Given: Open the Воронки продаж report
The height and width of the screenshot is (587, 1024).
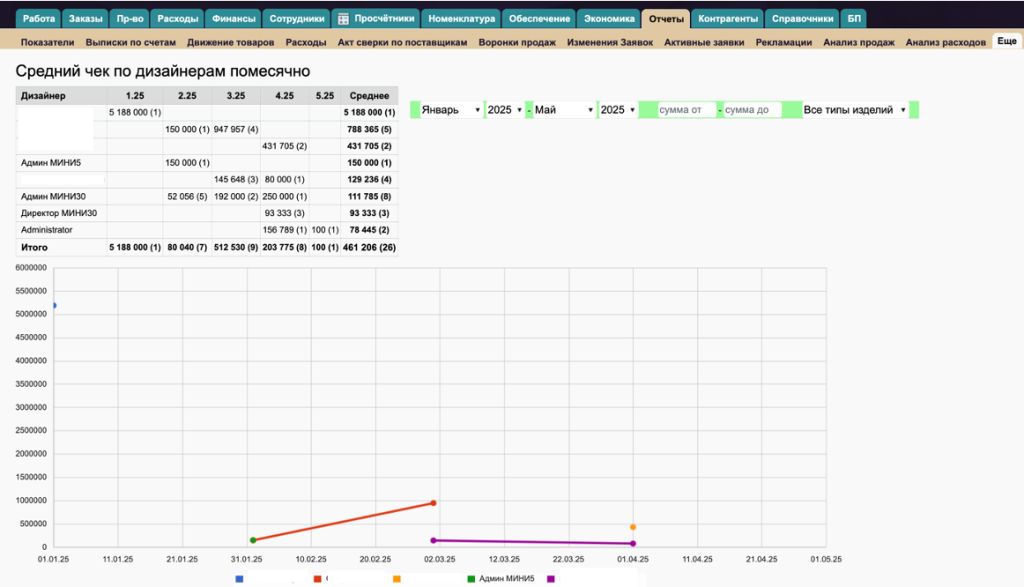Looking at the screenshot, I should (517, 43).
